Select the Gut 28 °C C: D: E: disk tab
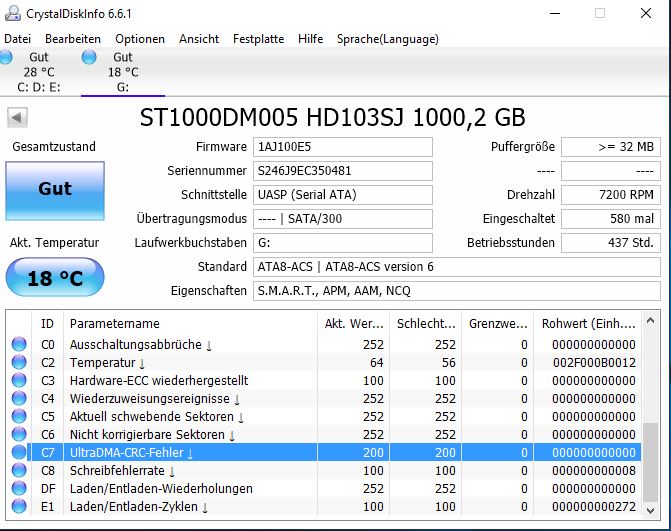The width and height of the screenshot is (671, 531). click(x=39, y=72)
